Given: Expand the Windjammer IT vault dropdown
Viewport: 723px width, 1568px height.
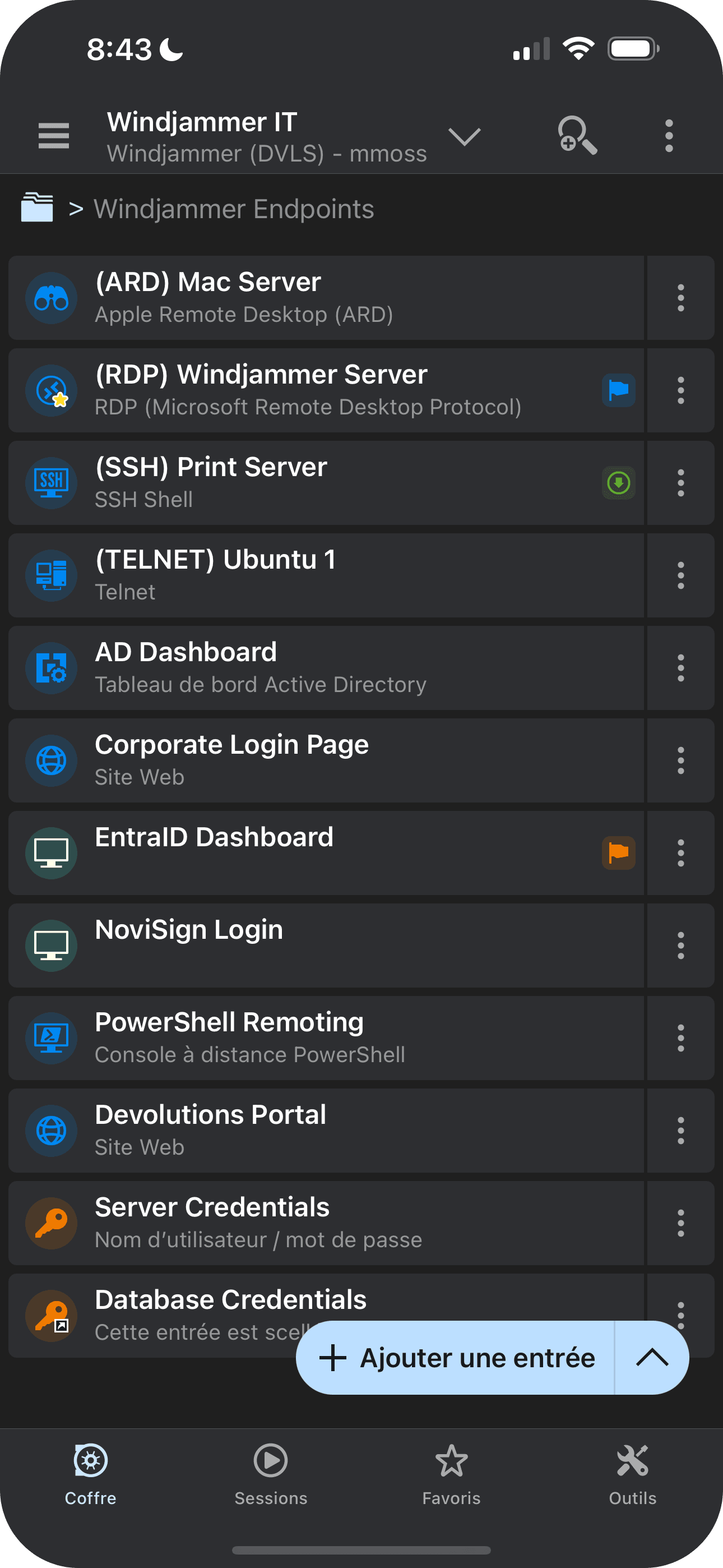Looking at the screenshot, I should click(x=465, y=136).
